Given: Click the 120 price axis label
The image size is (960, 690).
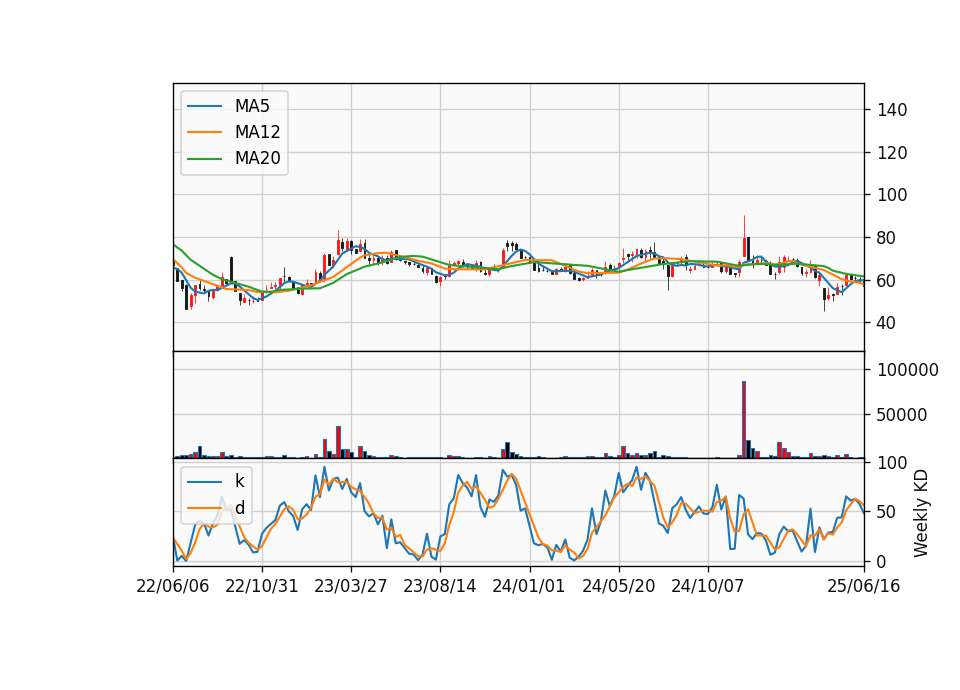Looking at the screenshot, I should click(x=892, y=153).
